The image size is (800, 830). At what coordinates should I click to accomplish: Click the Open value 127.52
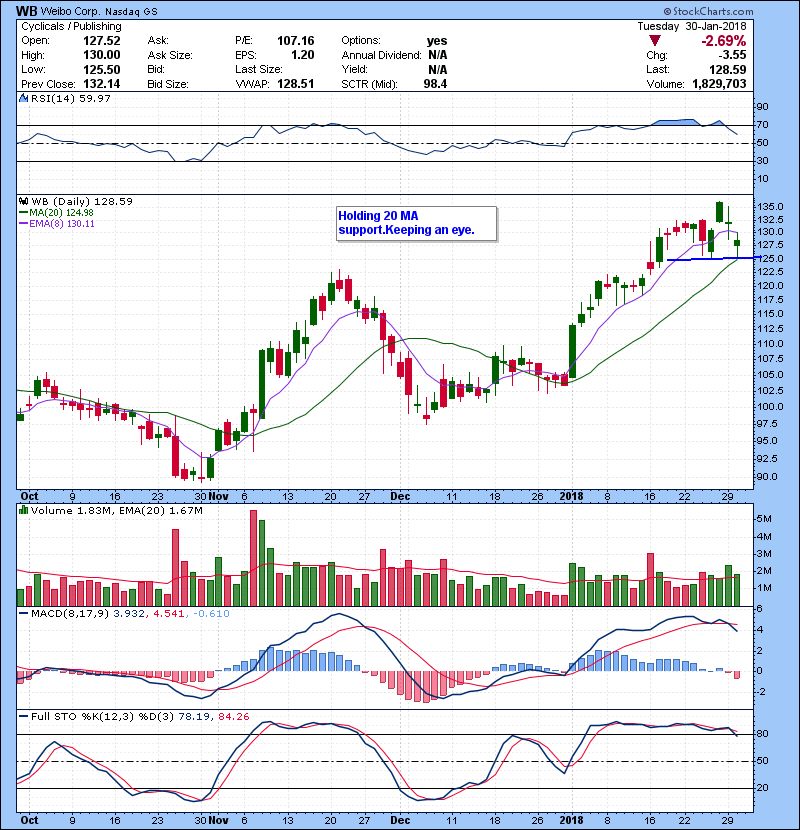(x=102, y=41)
